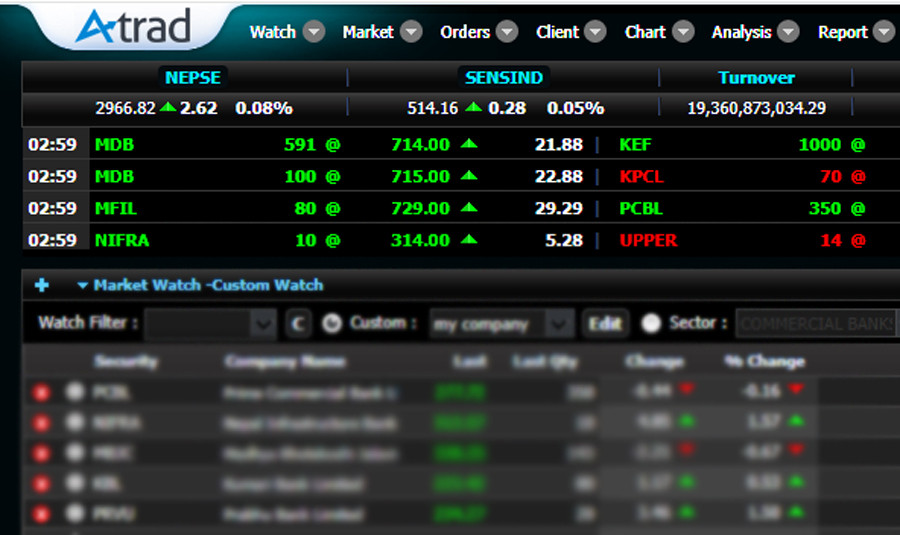The image size is (900, 535).
Task: Open the Orders menu dropdown arrow
Action: (x=507, y=32)
